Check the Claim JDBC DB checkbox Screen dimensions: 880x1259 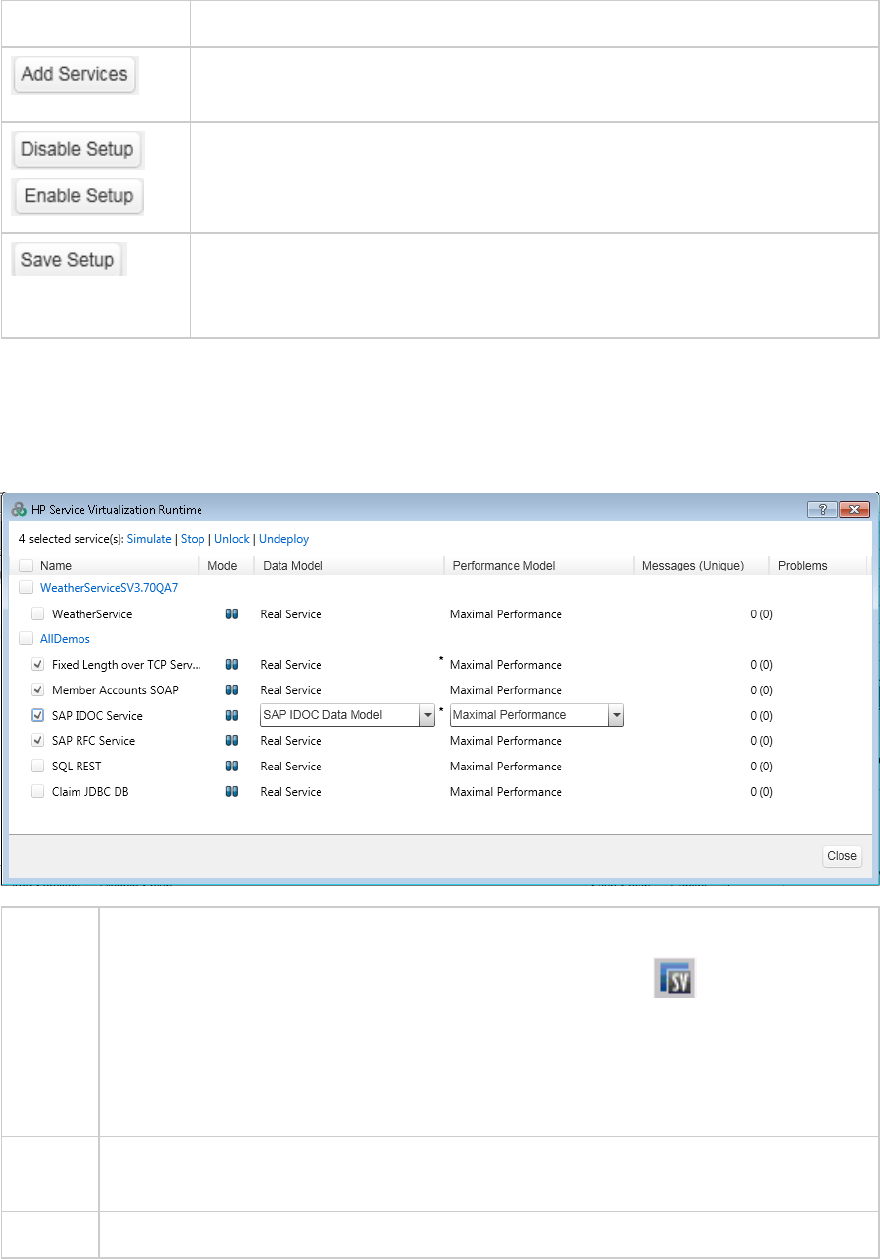[38, 791]
